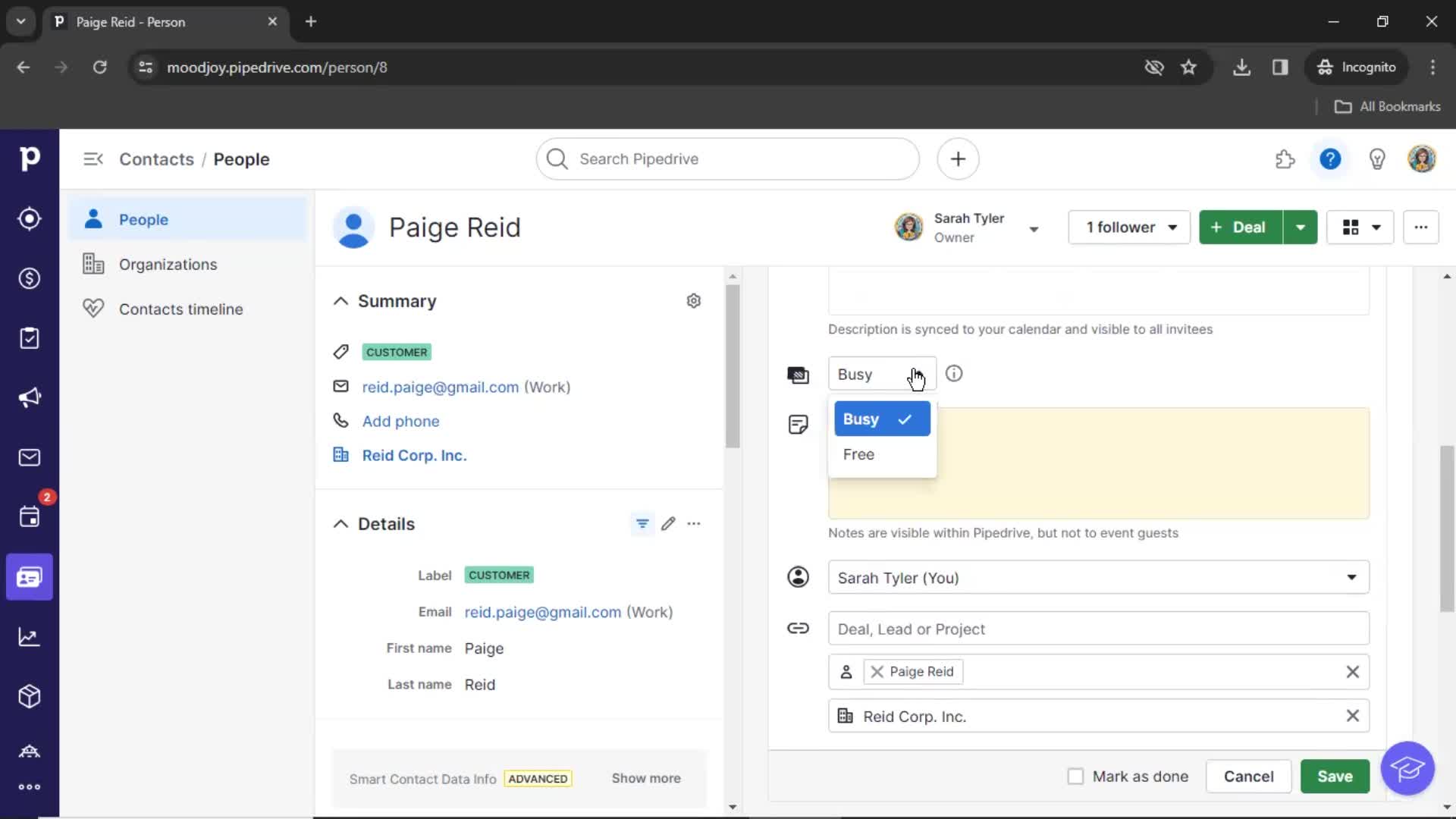Image resolution: width=1456 pixels, height=819 pixels.
Task: Open the browser downloads icon
Action: pos(1241,67)
